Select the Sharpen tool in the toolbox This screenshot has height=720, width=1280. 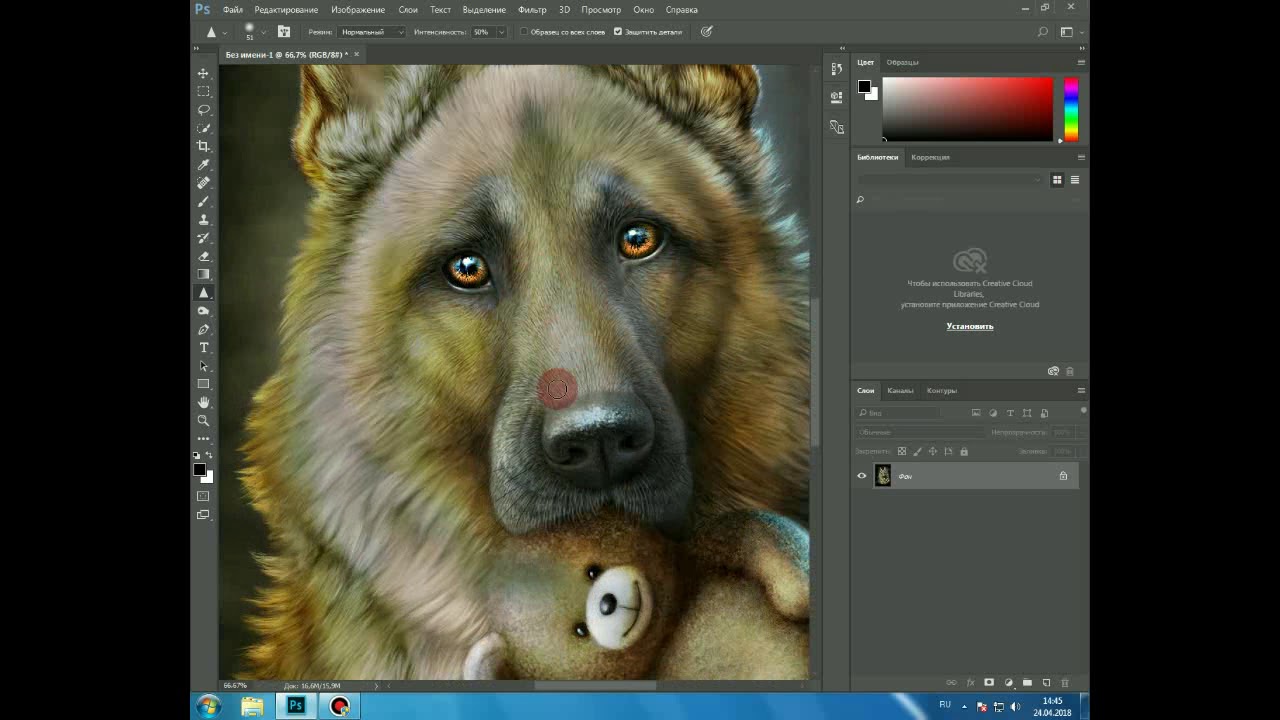click(x=203, y=293)
